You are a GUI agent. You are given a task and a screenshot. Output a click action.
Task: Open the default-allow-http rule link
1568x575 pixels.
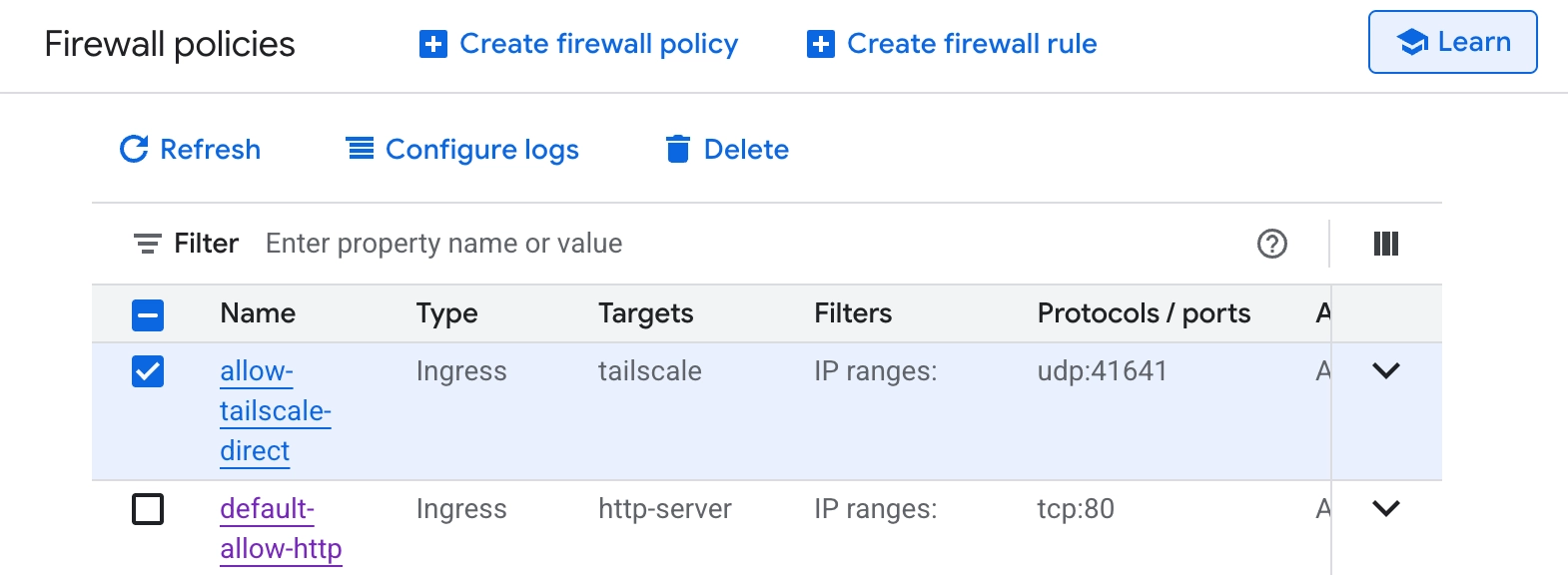280,529
